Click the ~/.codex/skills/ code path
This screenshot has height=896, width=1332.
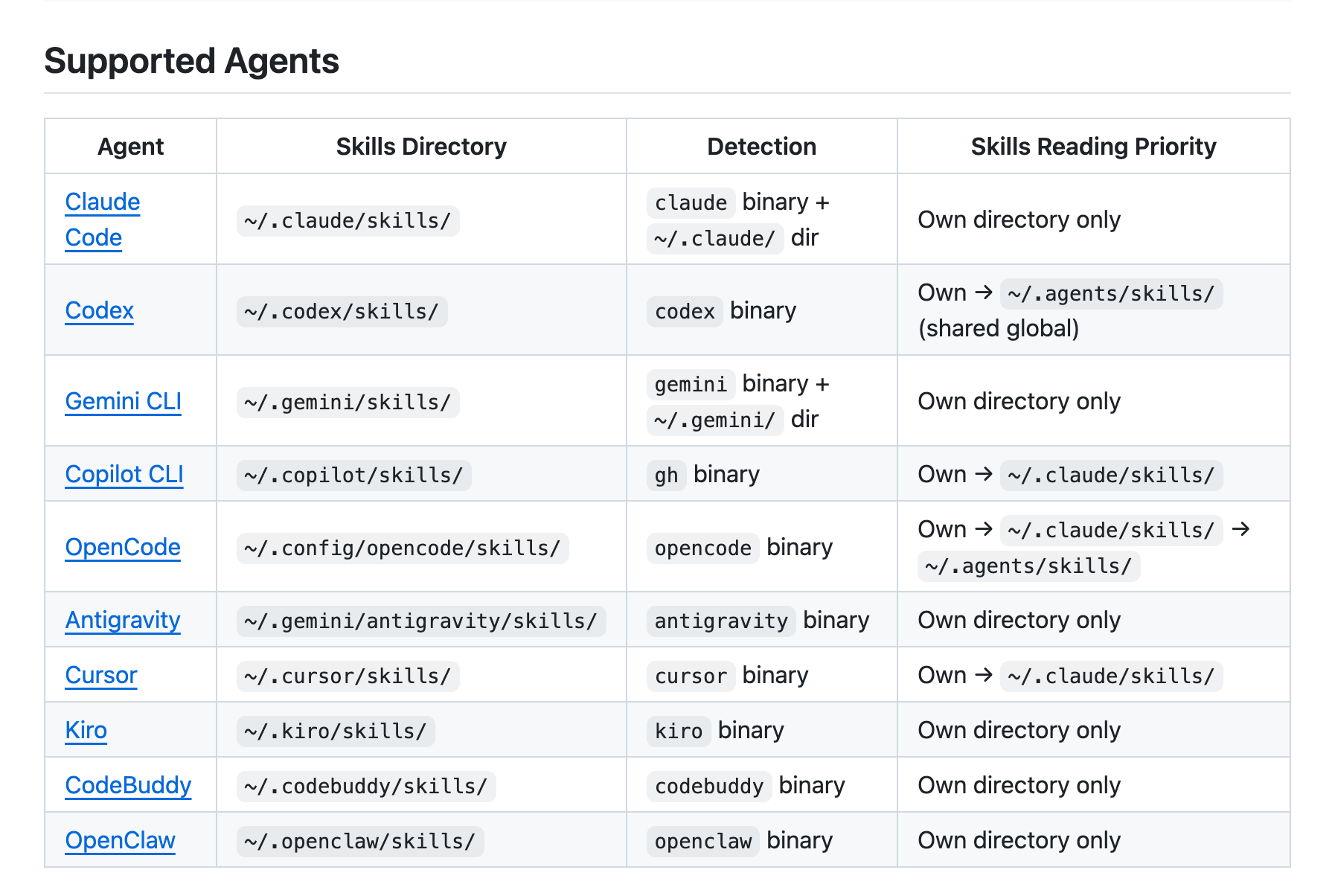point(342,312)
